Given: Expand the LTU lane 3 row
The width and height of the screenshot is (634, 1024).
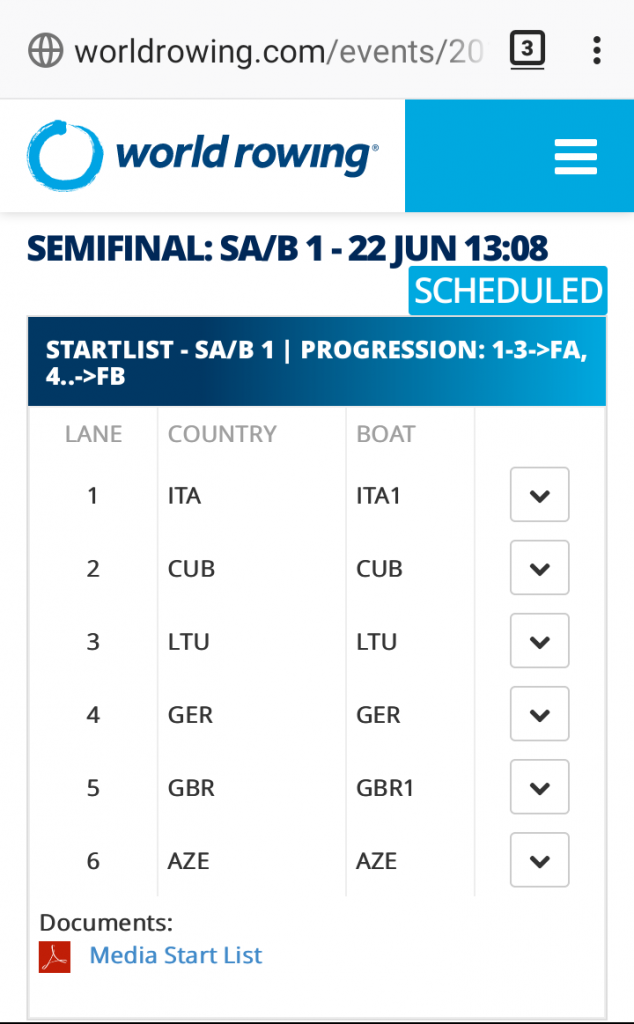Looking at the screenshot, I should pyautogui.click(x=539, y=641).
